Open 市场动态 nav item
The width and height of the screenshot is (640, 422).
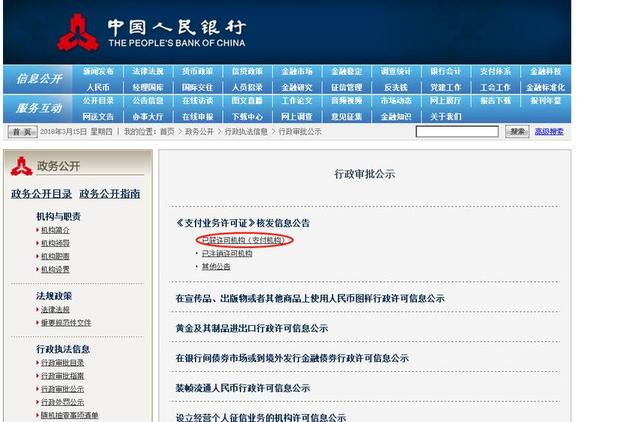396,100
